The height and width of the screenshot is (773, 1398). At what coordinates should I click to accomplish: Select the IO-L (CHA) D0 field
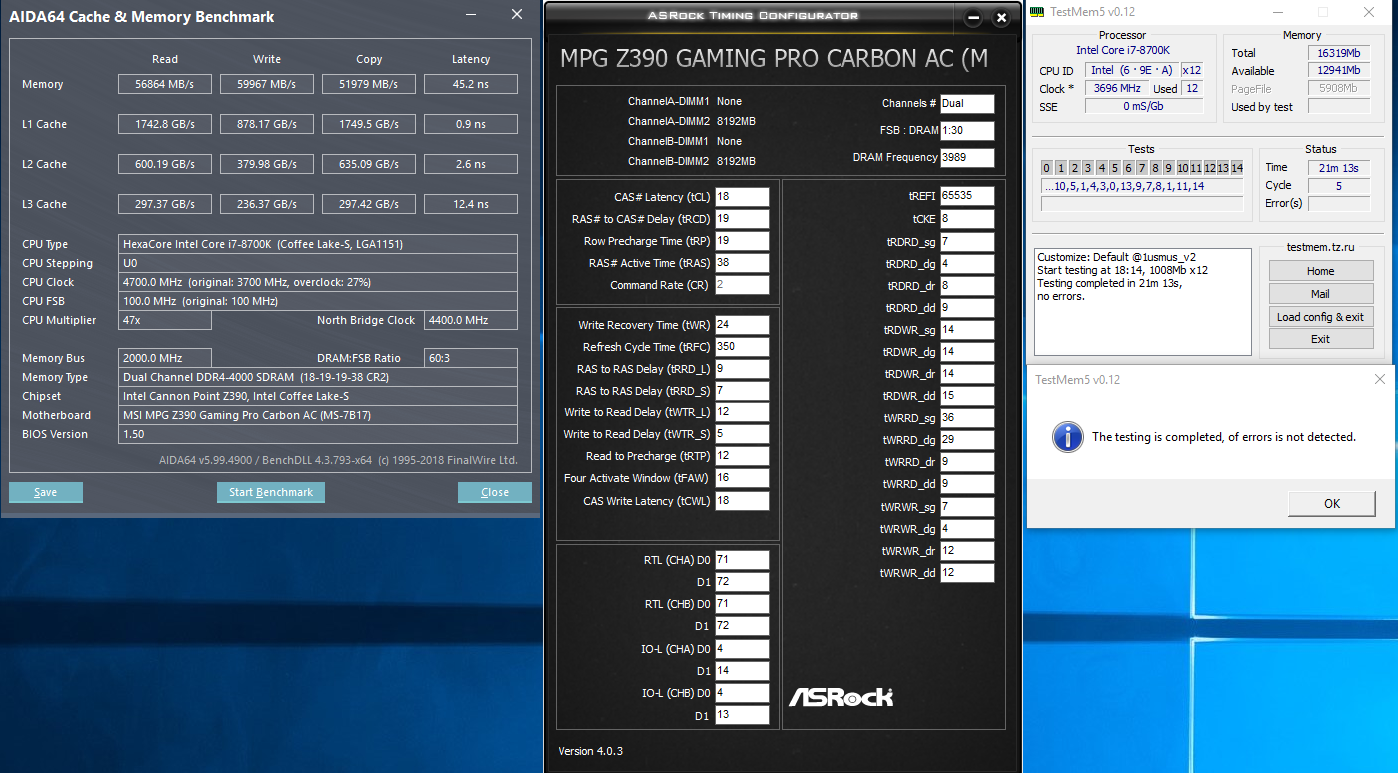742,649
